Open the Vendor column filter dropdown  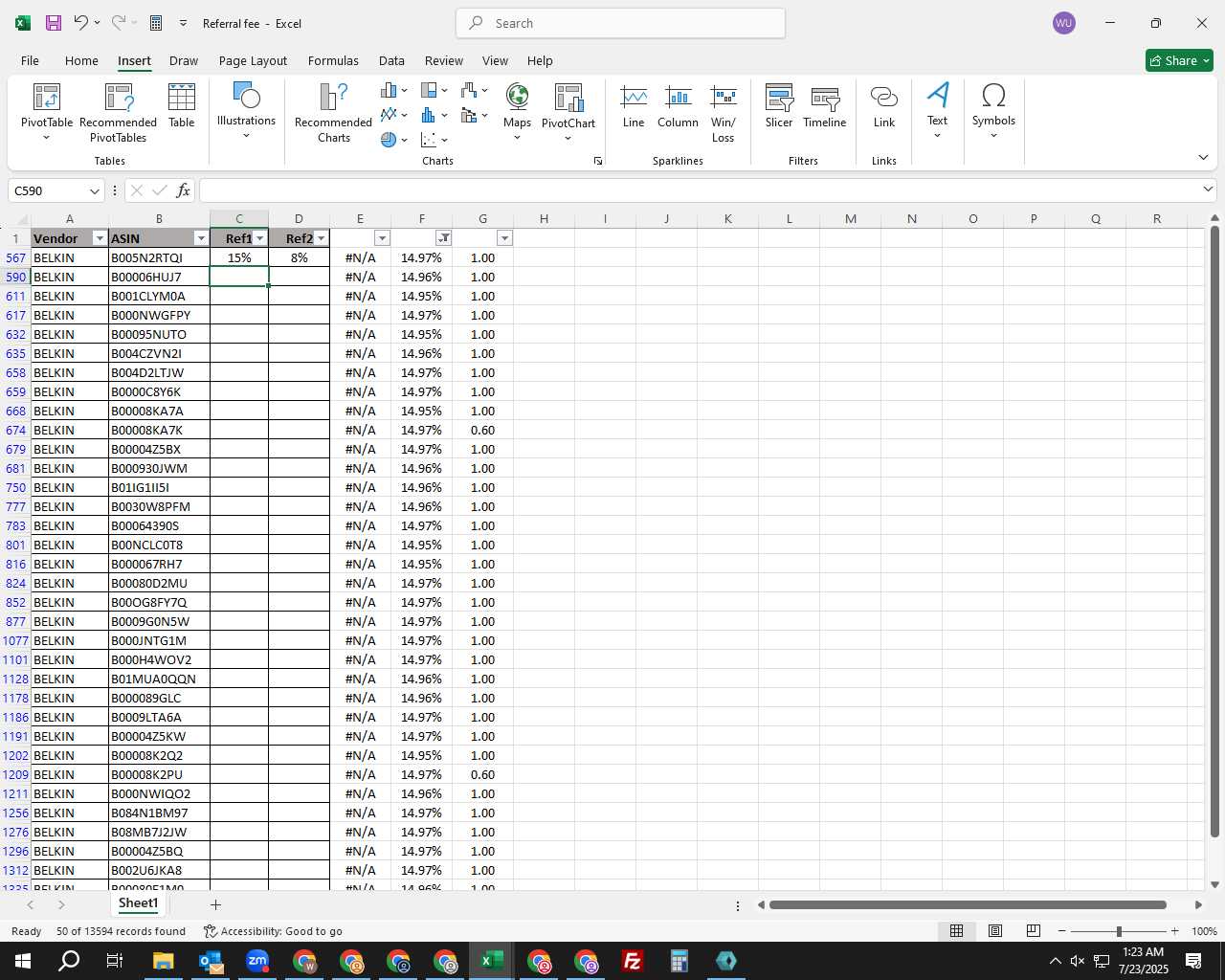point(100,238)
